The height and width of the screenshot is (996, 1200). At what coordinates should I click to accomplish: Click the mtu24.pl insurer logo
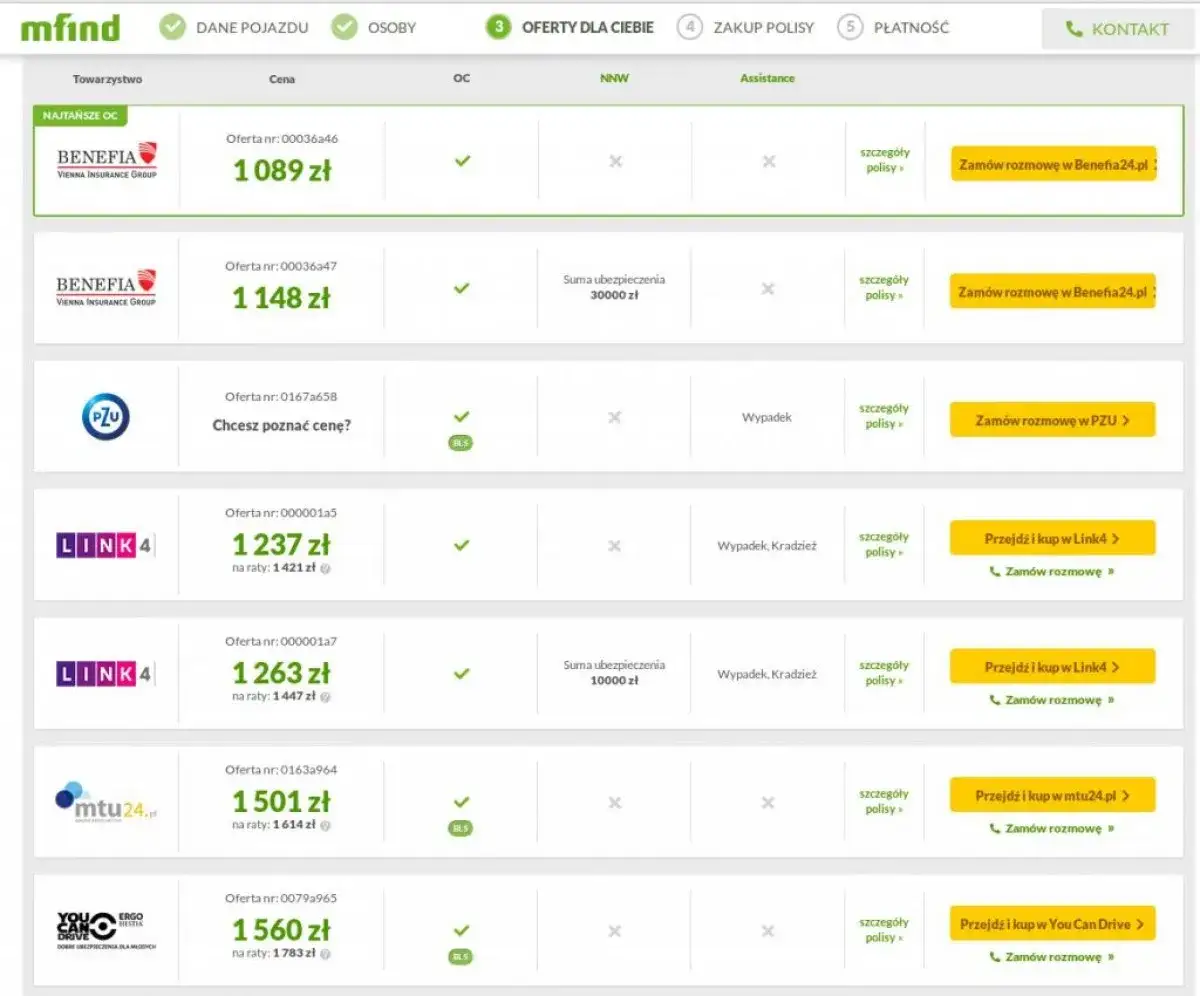coord(106,802)
